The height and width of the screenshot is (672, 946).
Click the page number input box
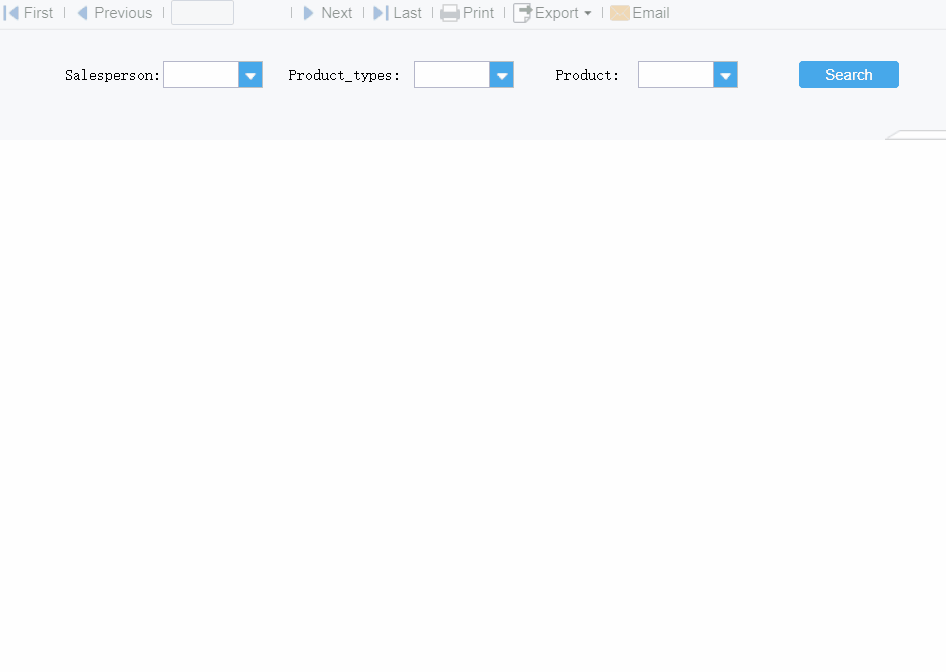tap(203, 13)
